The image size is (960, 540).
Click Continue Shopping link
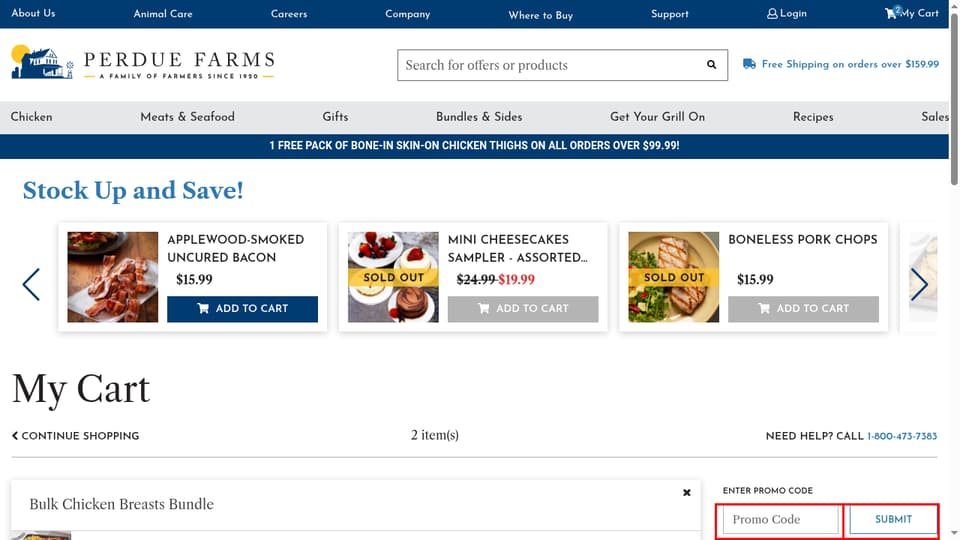click(x=75, y=436)
